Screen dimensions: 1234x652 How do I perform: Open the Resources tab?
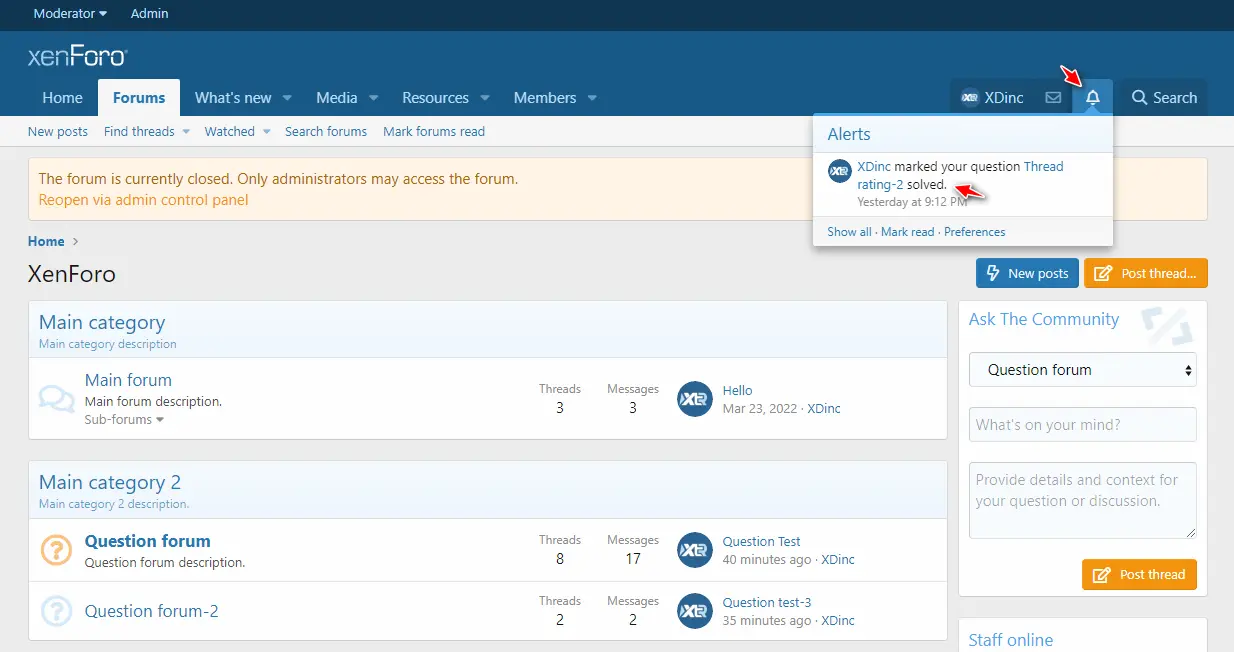point(435,98)
